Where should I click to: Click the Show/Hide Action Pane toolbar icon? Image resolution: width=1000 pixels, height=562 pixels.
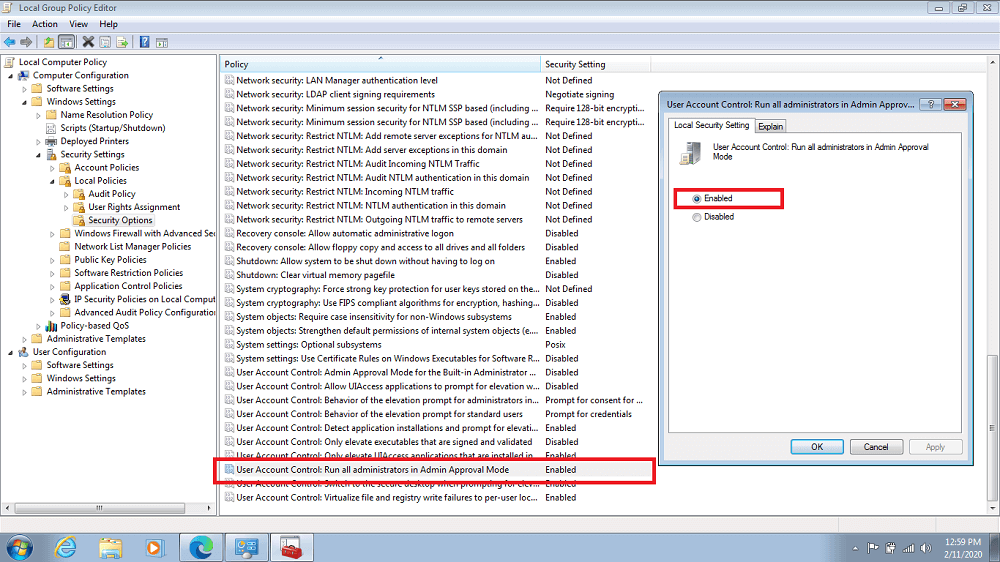tap(162, 43)
